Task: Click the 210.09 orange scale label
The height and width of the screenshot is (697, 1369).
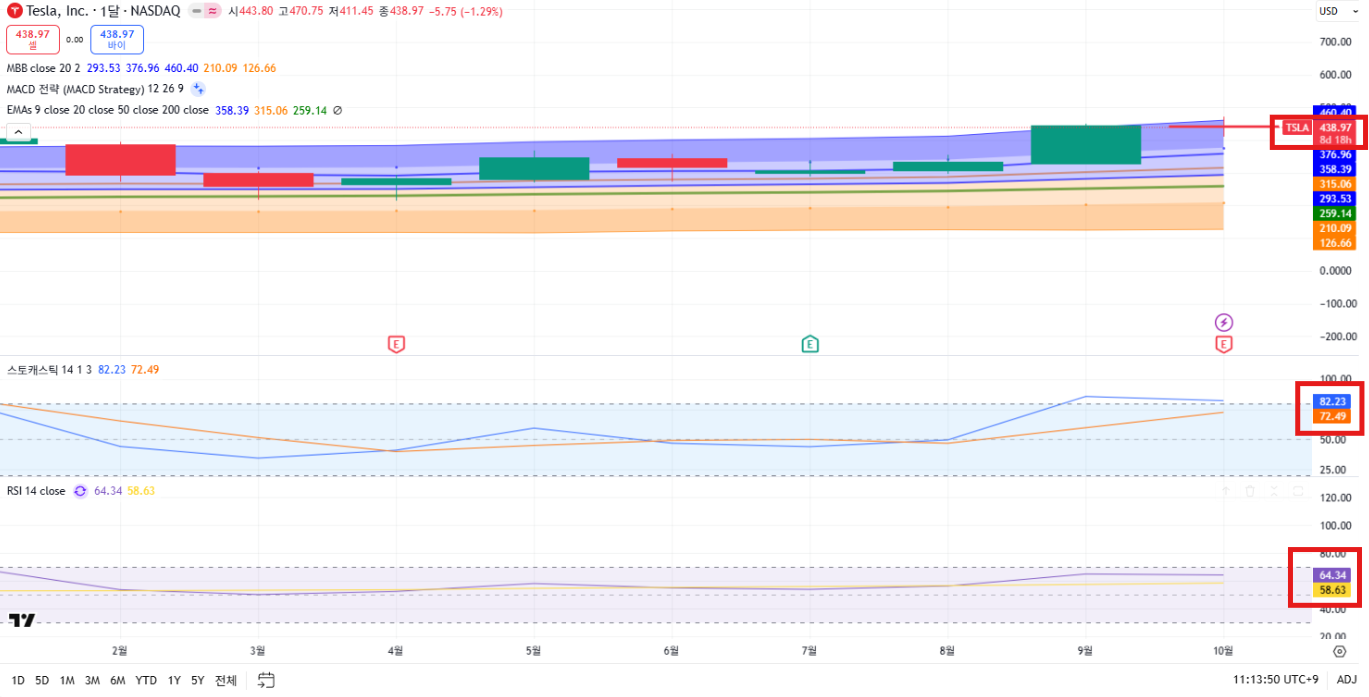Action: 1335,228
